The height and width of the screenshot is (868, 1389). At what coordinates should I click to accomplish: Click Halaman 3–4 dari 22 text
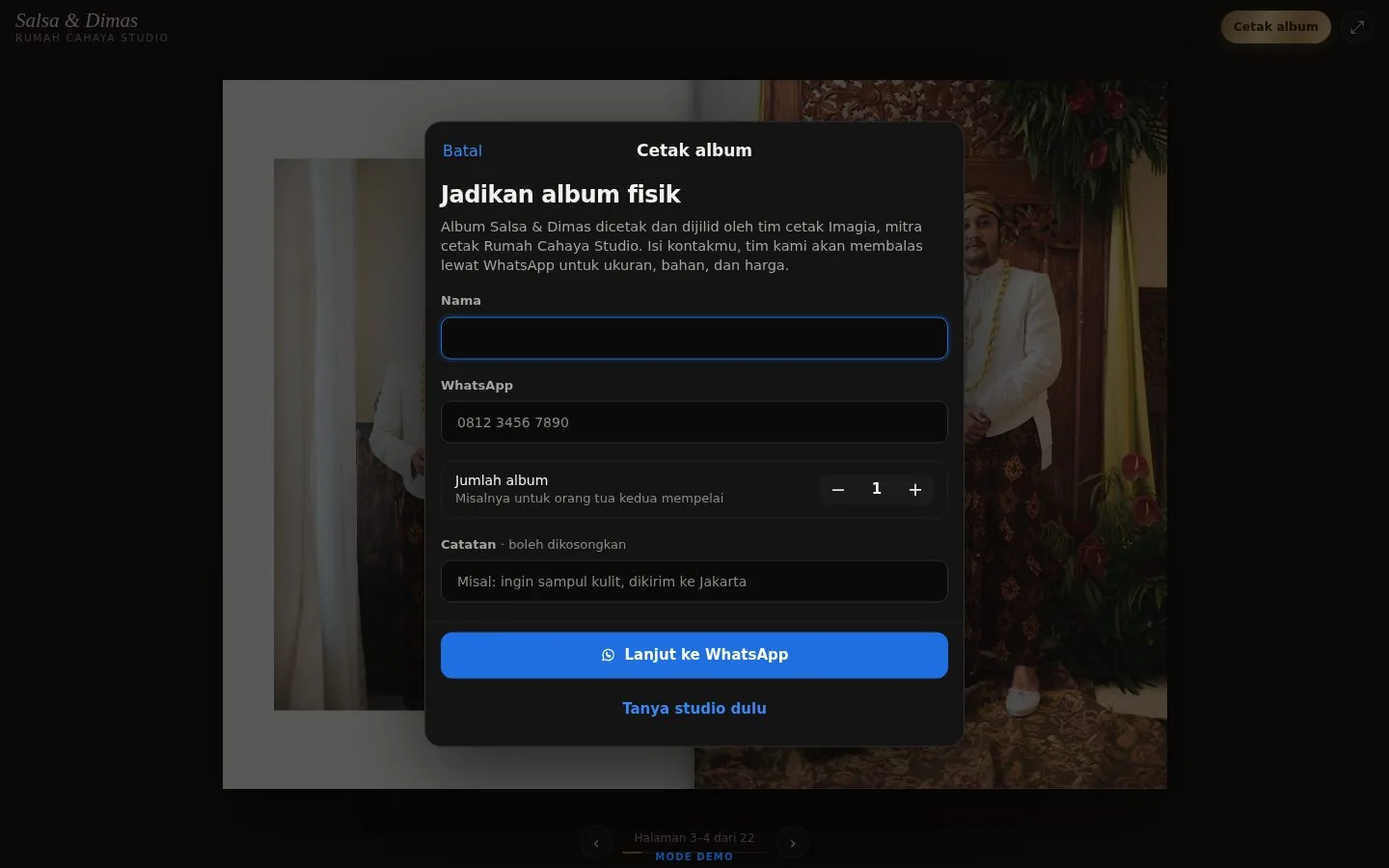[x=694, y=838]
